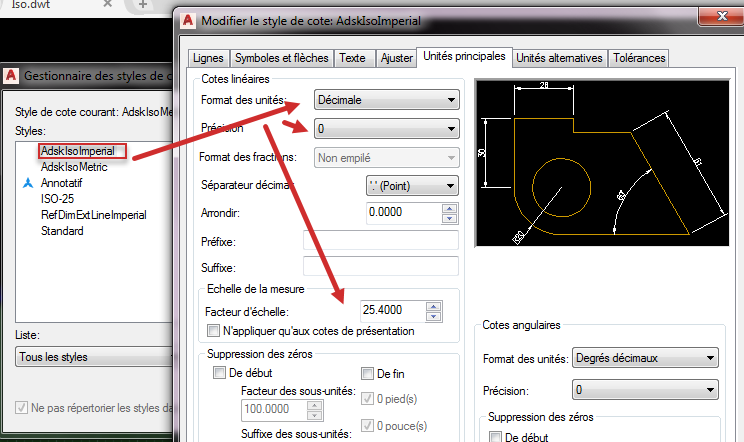Image resolution: width=744 pixels, height=442 pixels.
Task: Expand the angular Précision dropdown
Action: pos(645,390)
